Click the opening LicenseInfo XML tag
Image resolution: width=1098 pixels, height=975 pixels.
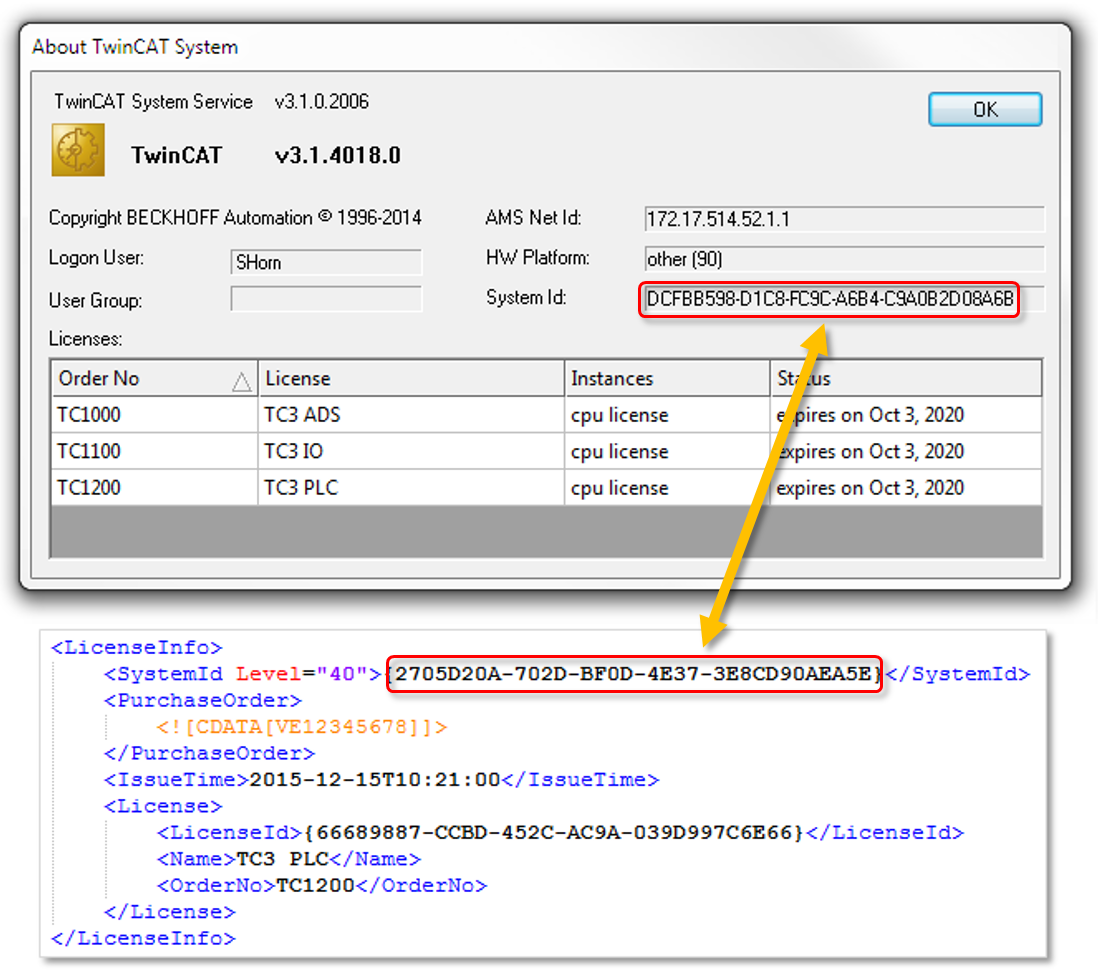coord(137,647)
